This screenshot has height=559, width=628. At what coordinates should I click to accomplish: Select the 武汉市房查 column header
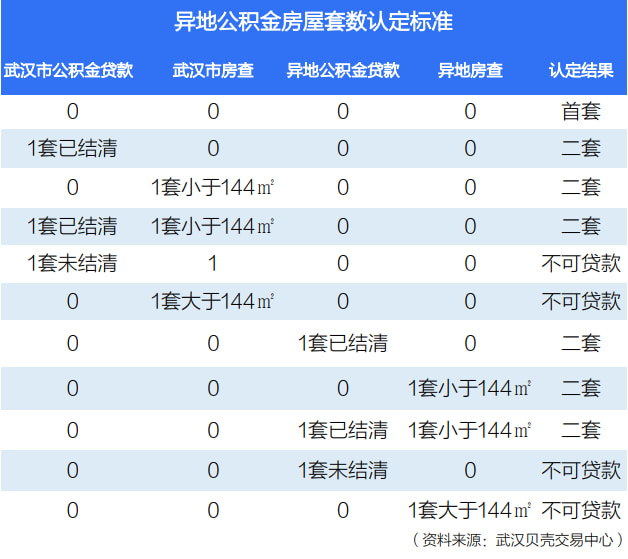coord(213,71)
